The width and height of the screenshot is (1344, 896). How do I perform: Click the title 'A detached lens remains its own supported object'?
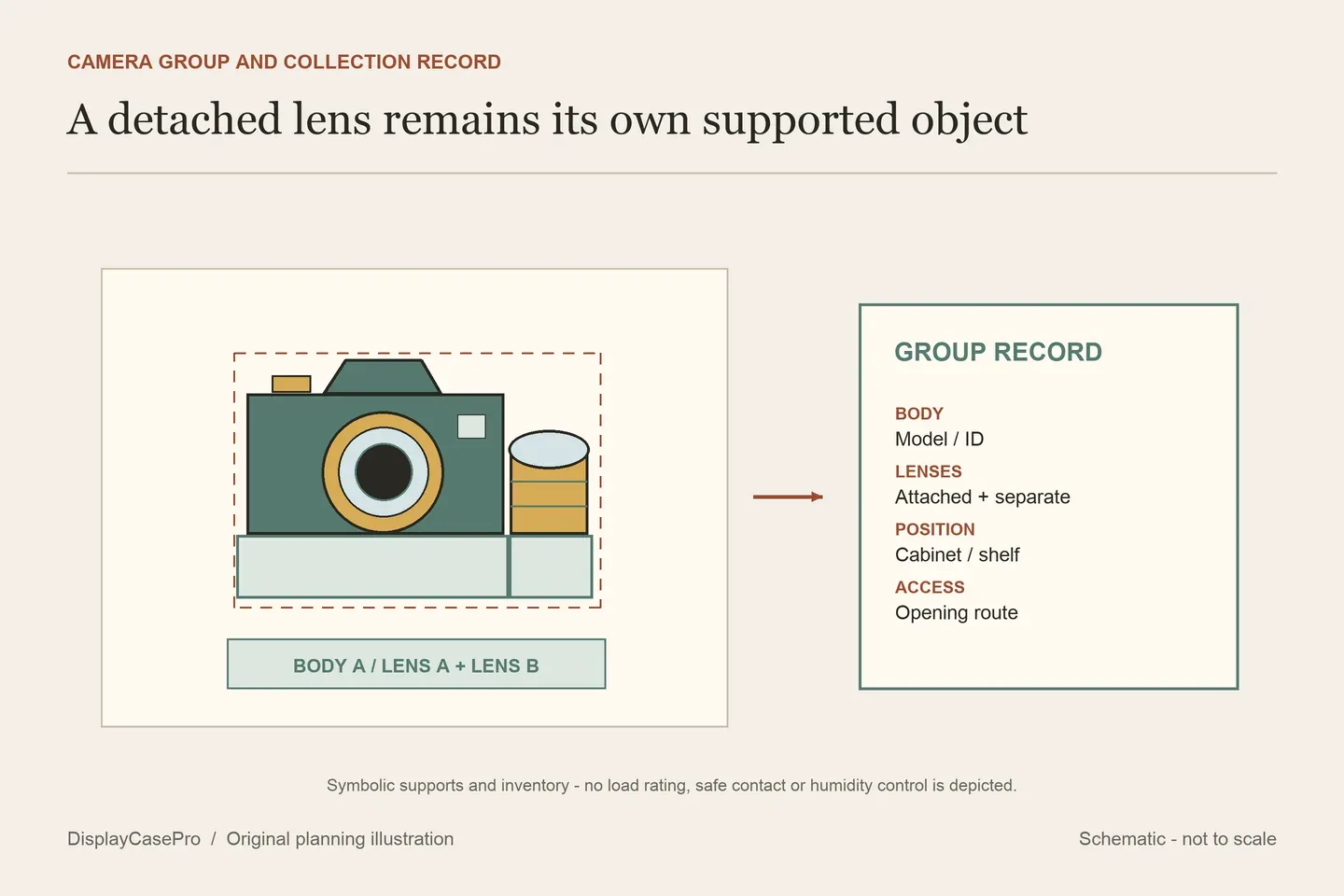547,119
